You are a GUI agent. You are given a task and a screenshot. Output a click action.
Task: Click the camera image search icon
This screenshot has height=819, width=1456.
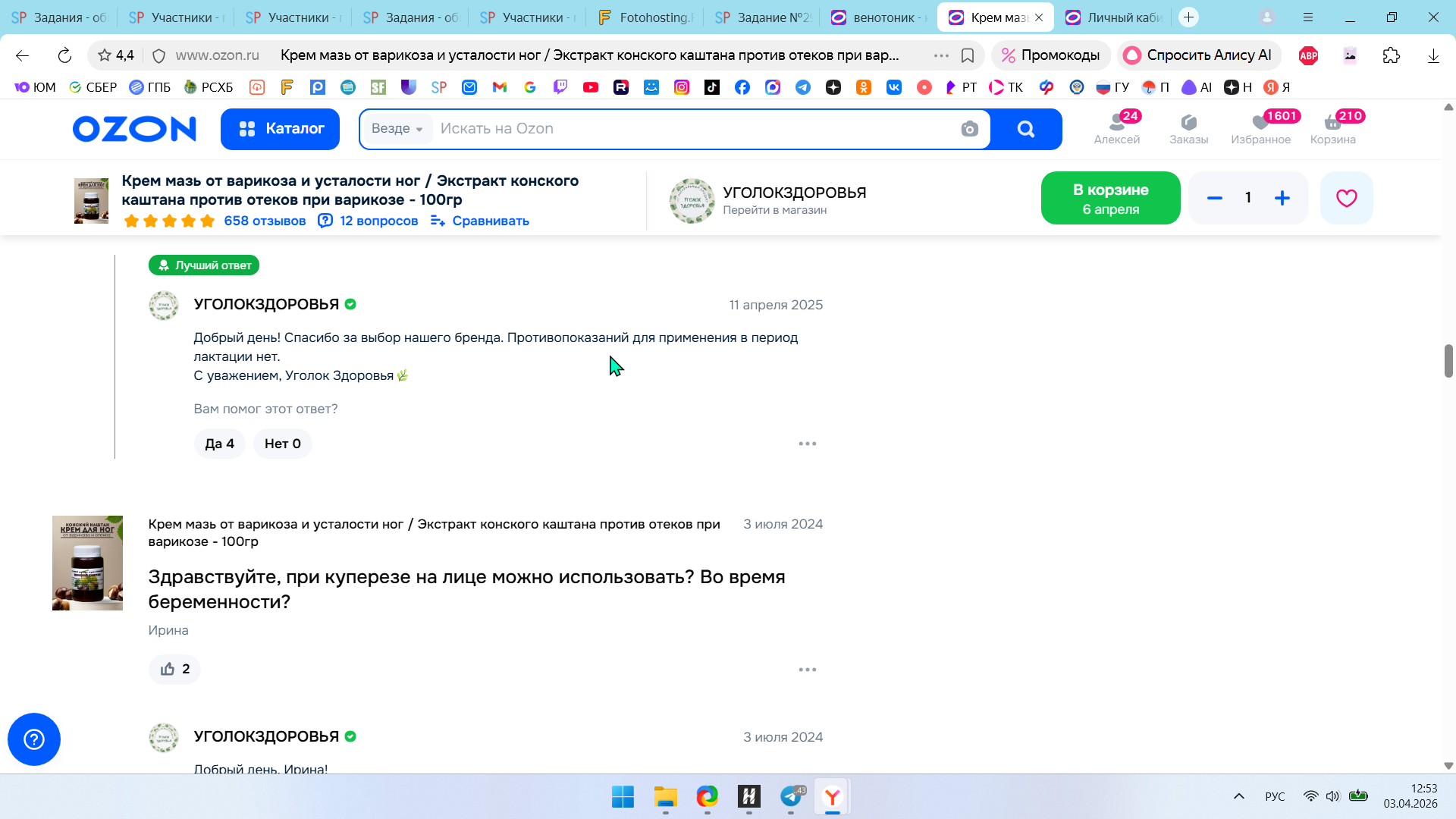coord(969,129)
